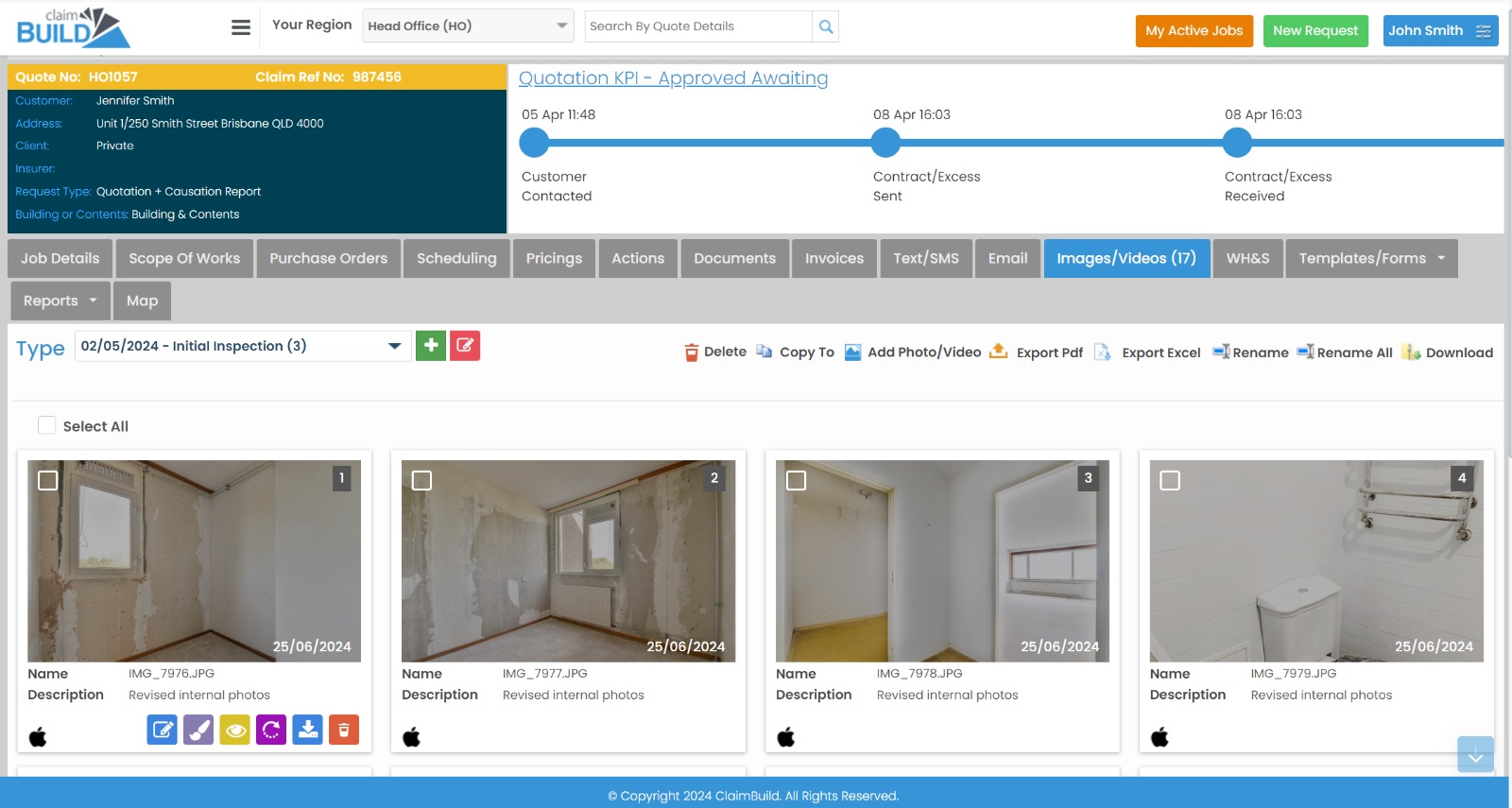The image size is (1512, 808).
Task: Open the Documents tab
Action: point(734,258)
